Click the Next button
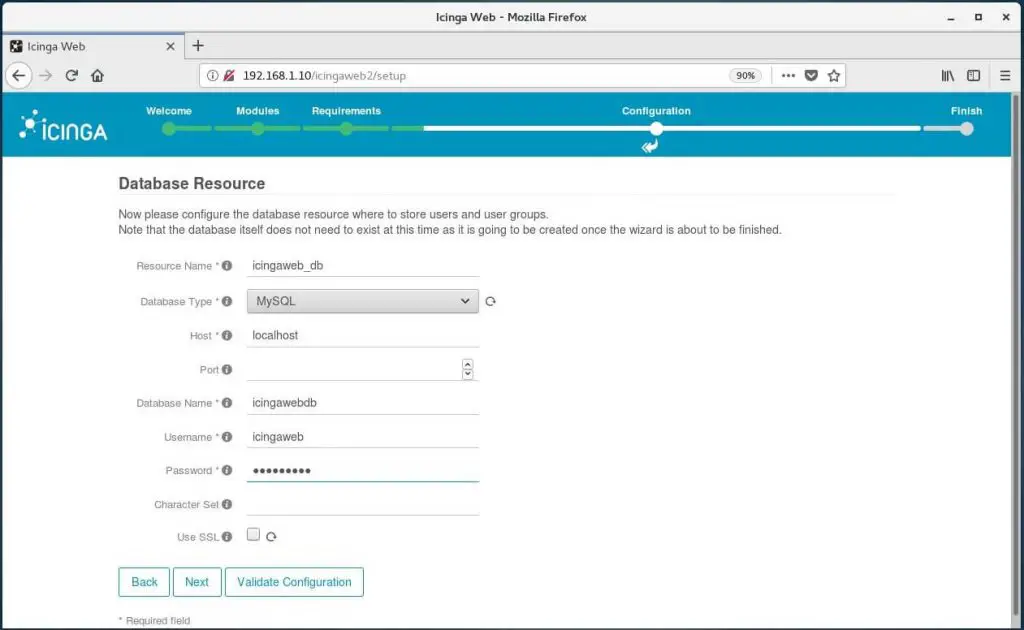 [x=197, y=582]
